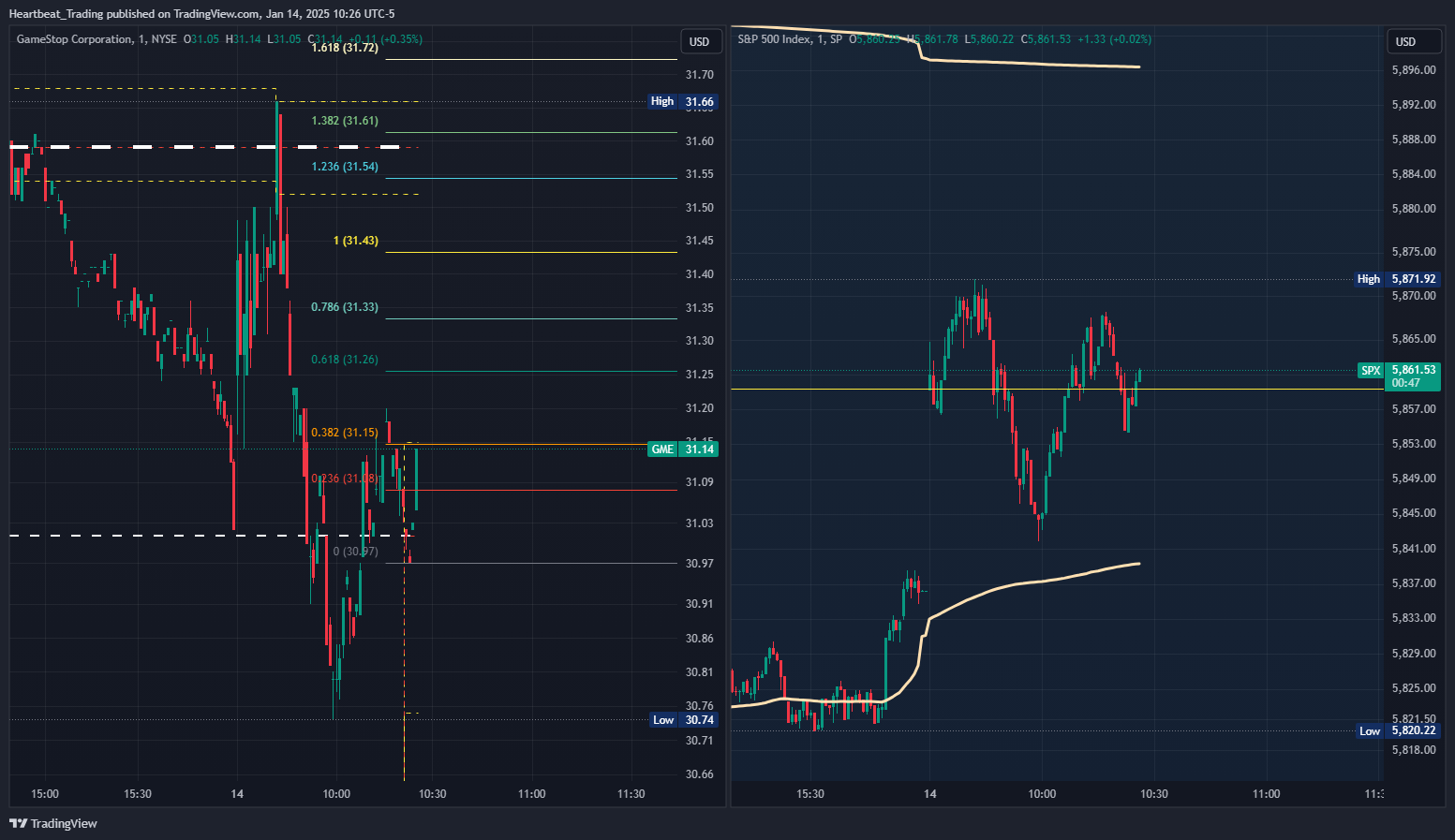Select the 1.618 (31.72) Fibonacci level label
The width and height of the screenshot is (1455, 840).
point(345,48)
